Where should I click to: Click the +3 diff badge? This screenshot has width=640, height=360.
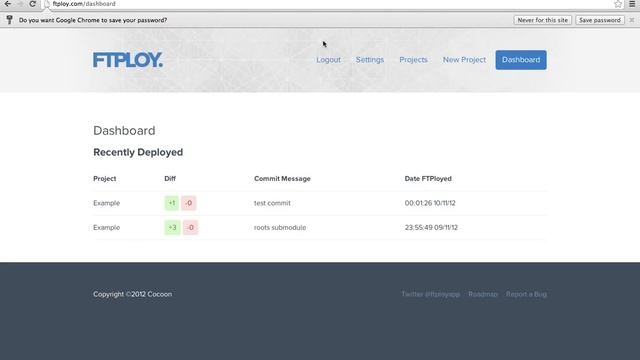click(x=172, y=227)
